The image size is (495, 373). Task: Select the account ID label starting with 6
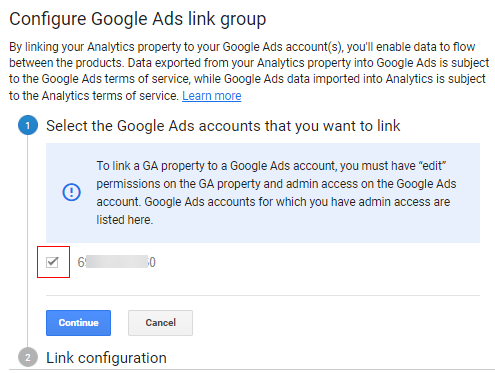pyautogui.click(x=116, y=262)
